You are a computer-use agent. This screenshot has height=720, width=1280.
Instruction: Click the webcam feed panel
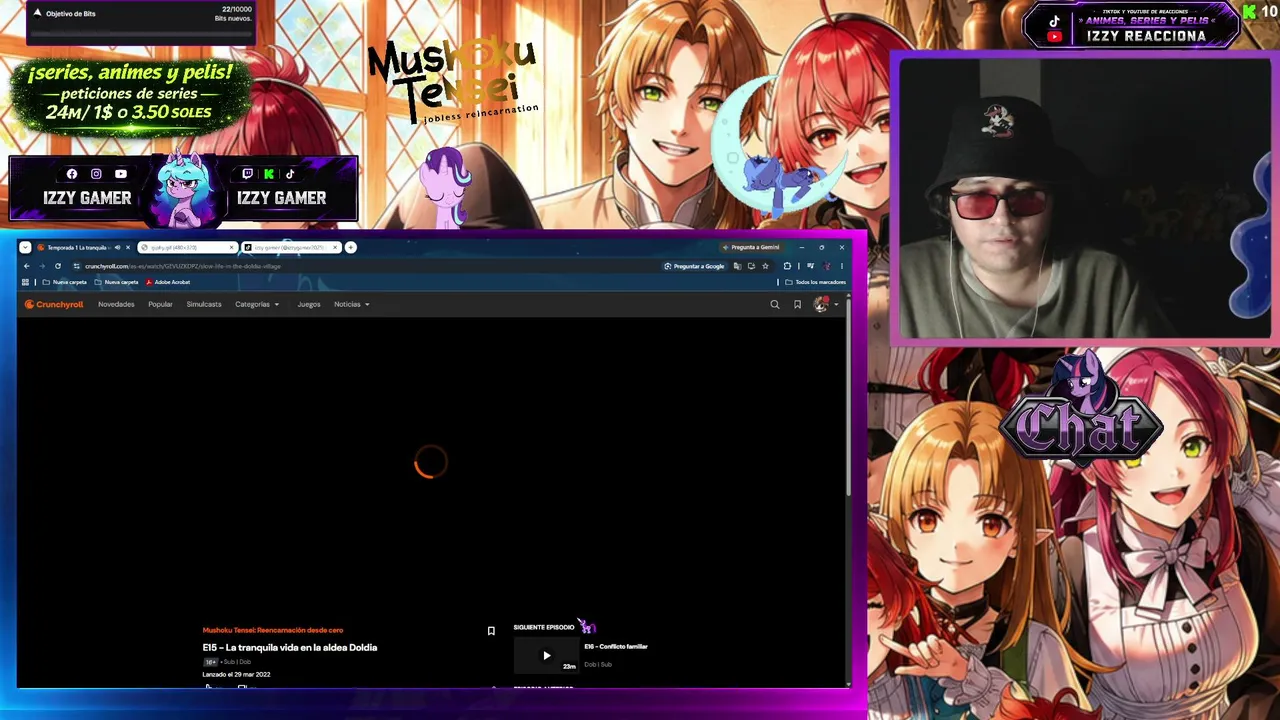[x=1085, y=199]
